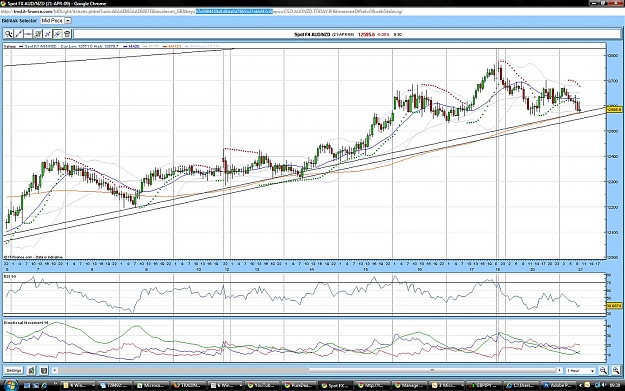Click the Spot FX AUDNZD chart title
The image size is (625, 391).
tap(312, 35)
